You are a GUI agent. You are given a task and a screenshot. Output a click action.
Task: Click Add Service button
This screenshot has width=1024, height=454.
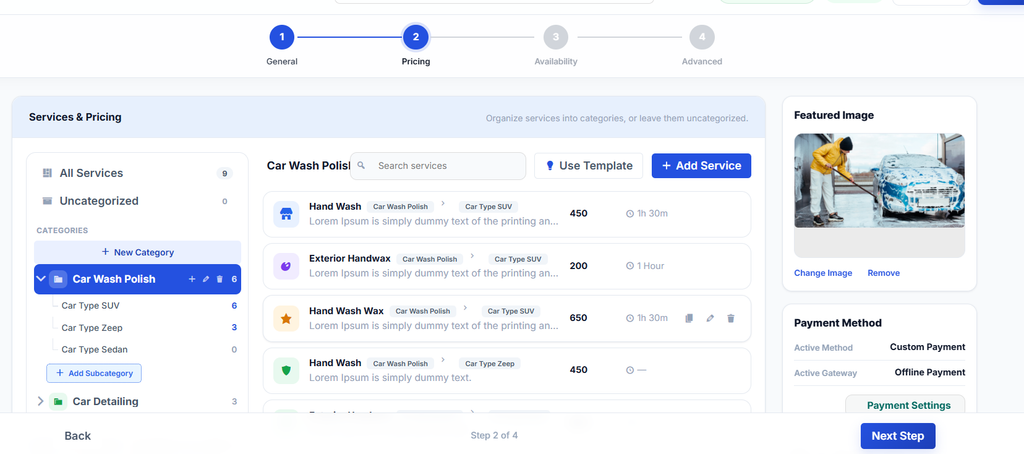701,166
